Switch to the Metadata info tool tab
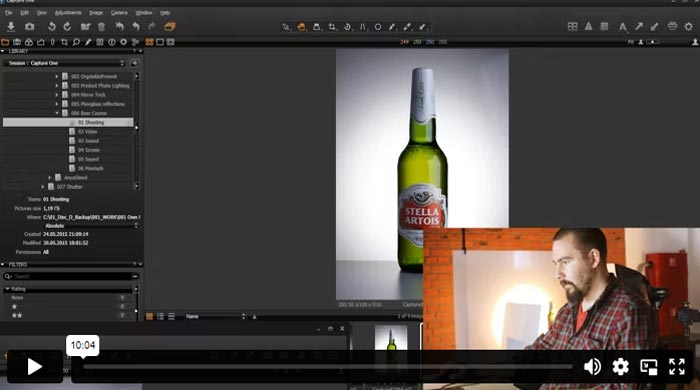Viewport: 700px width, 390px height. [x=111, y=42]
